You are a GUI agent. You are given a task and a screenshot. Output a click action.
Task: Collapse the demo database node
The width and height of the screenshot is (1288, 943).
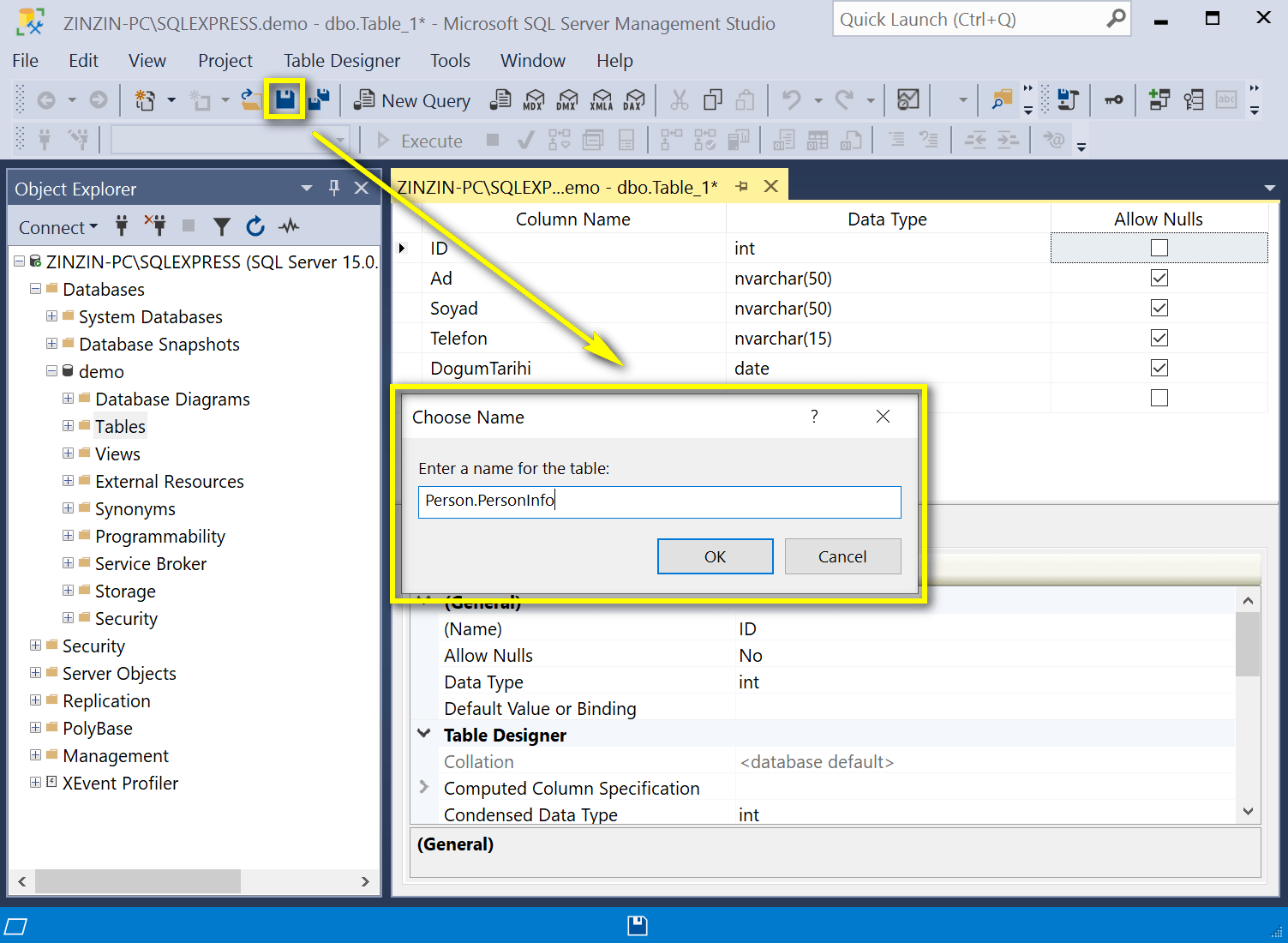[x=51, y=371]
